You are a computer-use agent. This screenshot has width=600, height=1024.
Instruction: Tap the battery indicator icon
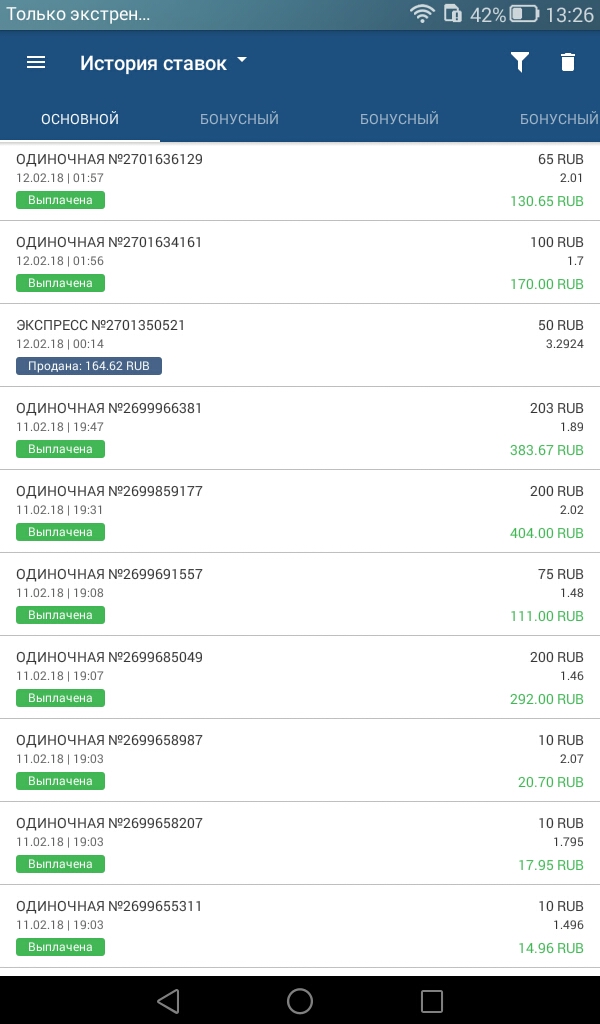coord(523,14)
